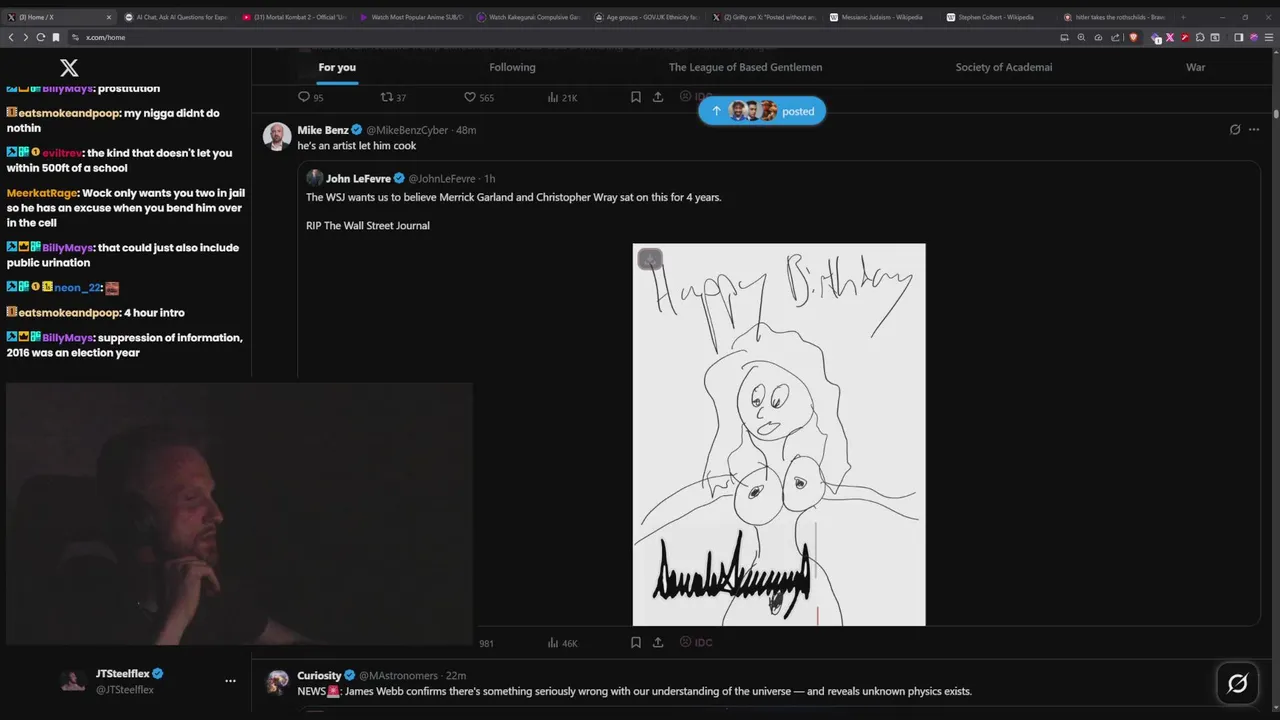The width and height of the screenshot is (1280, 720).
Task: Open the browser zoom magnifier icon
Action: [1081, 37]
